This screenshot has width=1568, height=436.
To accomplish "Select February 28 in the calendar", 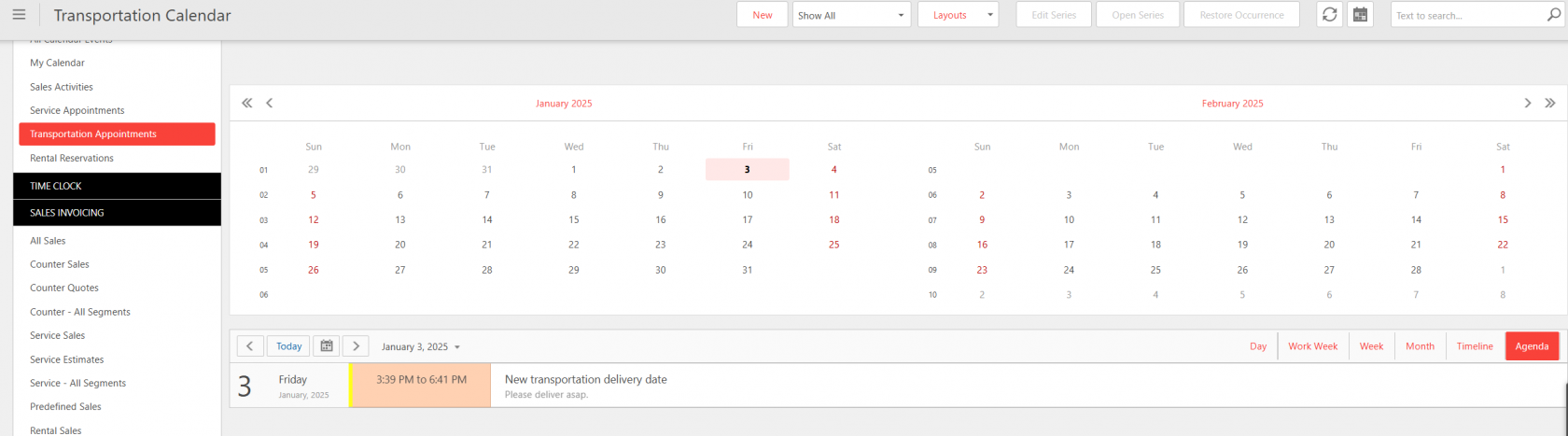I will (1416, 270).
